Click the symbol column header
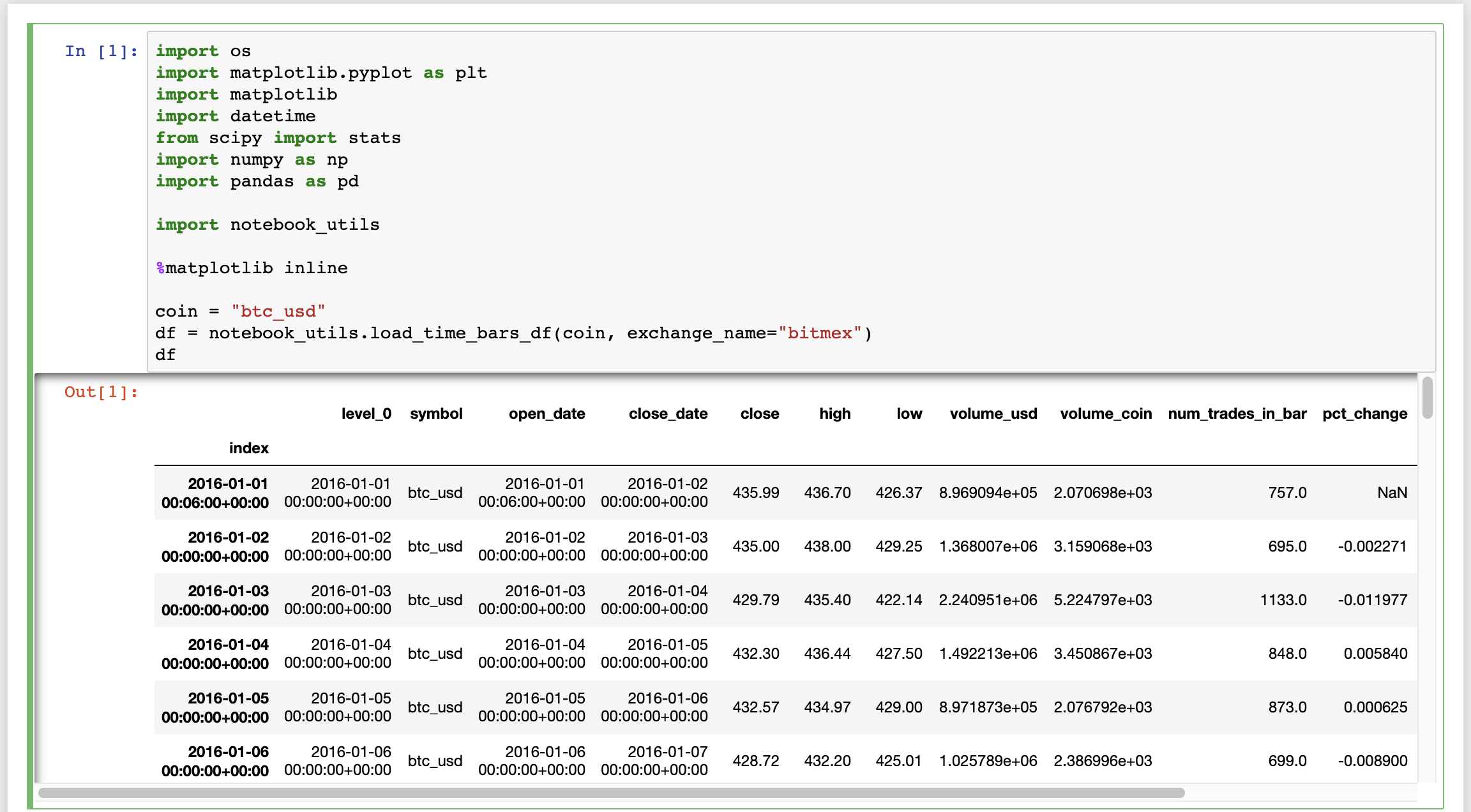Screen dimensions: 1471x812 click(436, 414)
